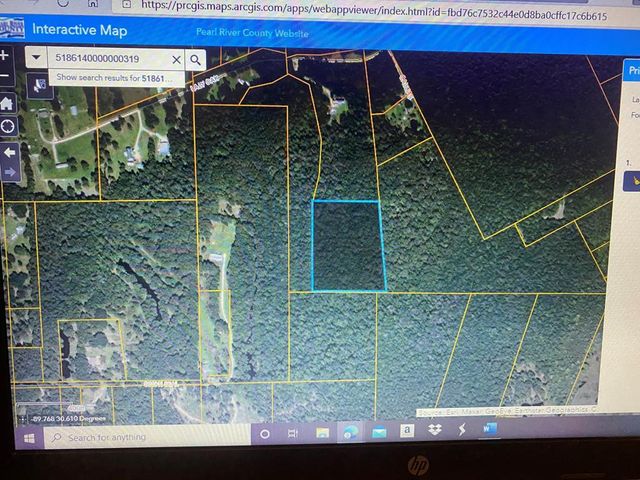Screen dimensions: 640x480
Task: Clear the parcel search text with X
Action: (x=177, y=59)
